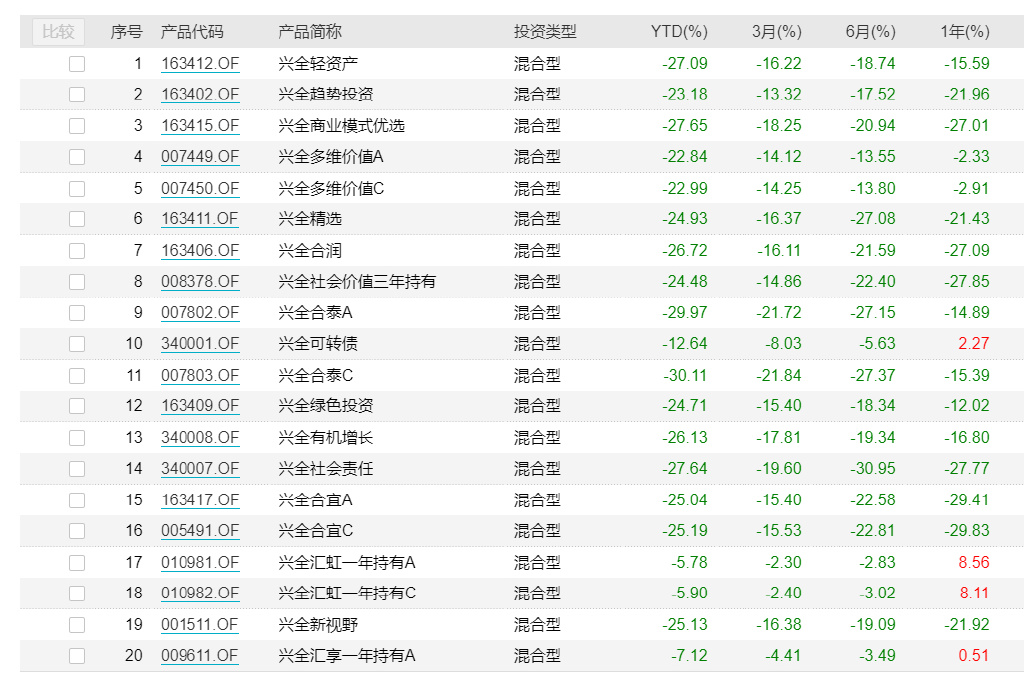Viewport: 1024px width, 695px height.
Task: Click the 比较 compare button
Action: point(58,31)
